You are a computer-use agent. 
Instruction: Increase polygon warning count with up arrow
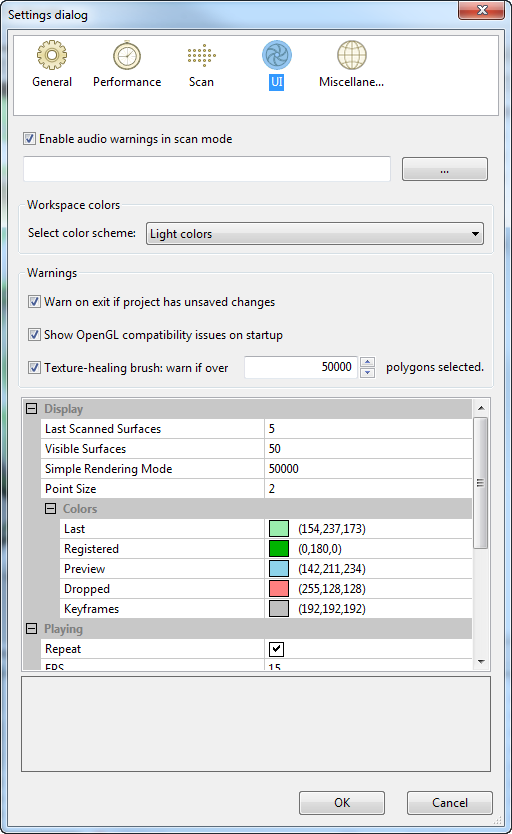click(367, 362)
